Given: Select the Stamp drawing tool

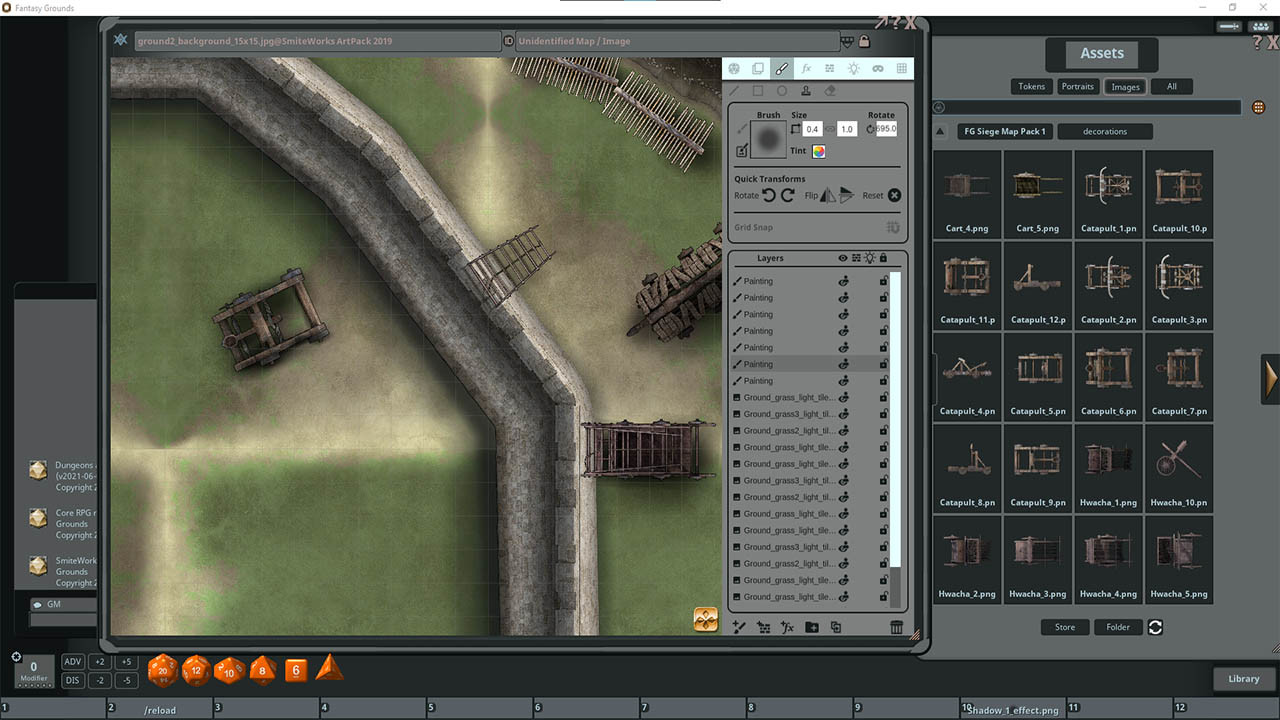Looking at the screenshot, I should coord(806,89).
